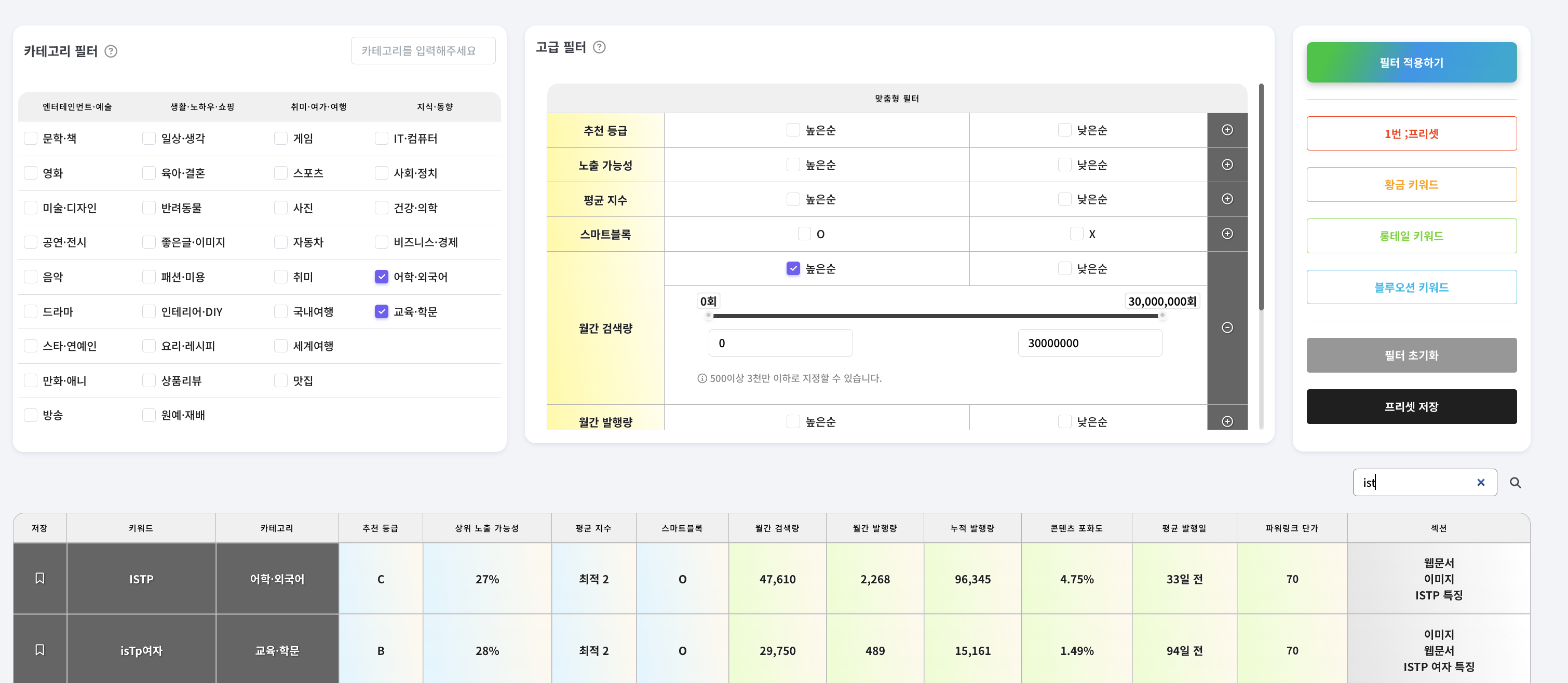
Task: Expand the 스마트블록 filter row
Action: coord(1227,234)
